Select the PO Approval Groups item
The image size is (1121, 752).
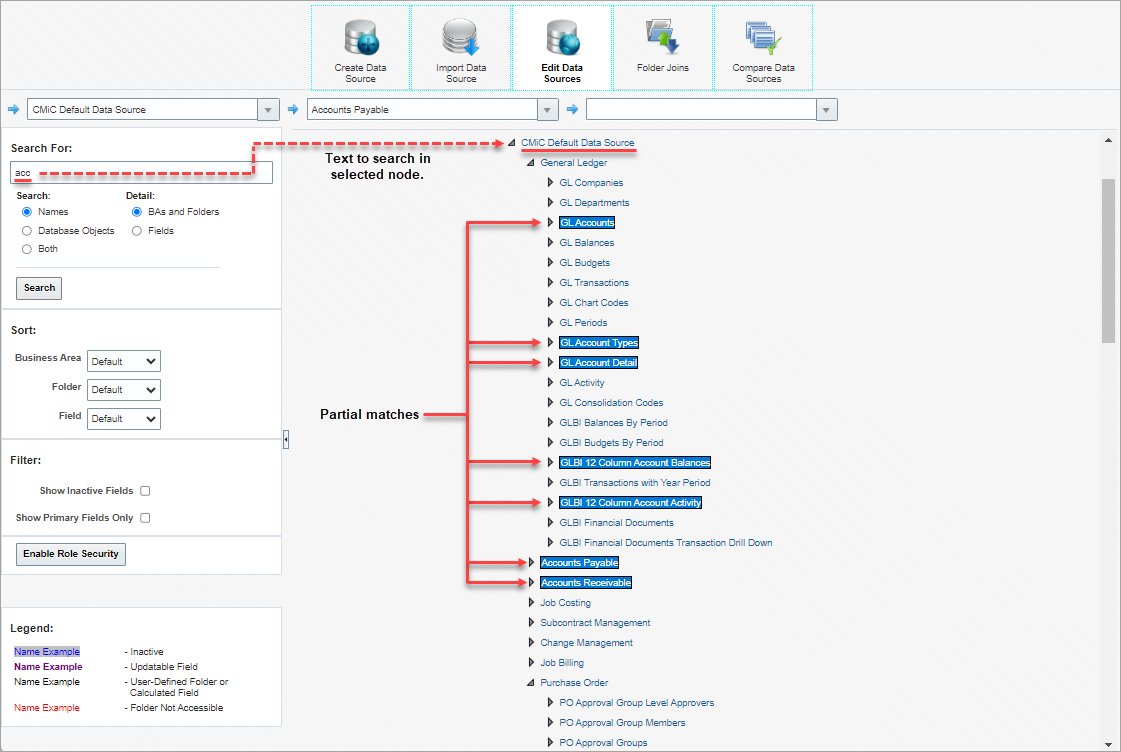(603, 743)
